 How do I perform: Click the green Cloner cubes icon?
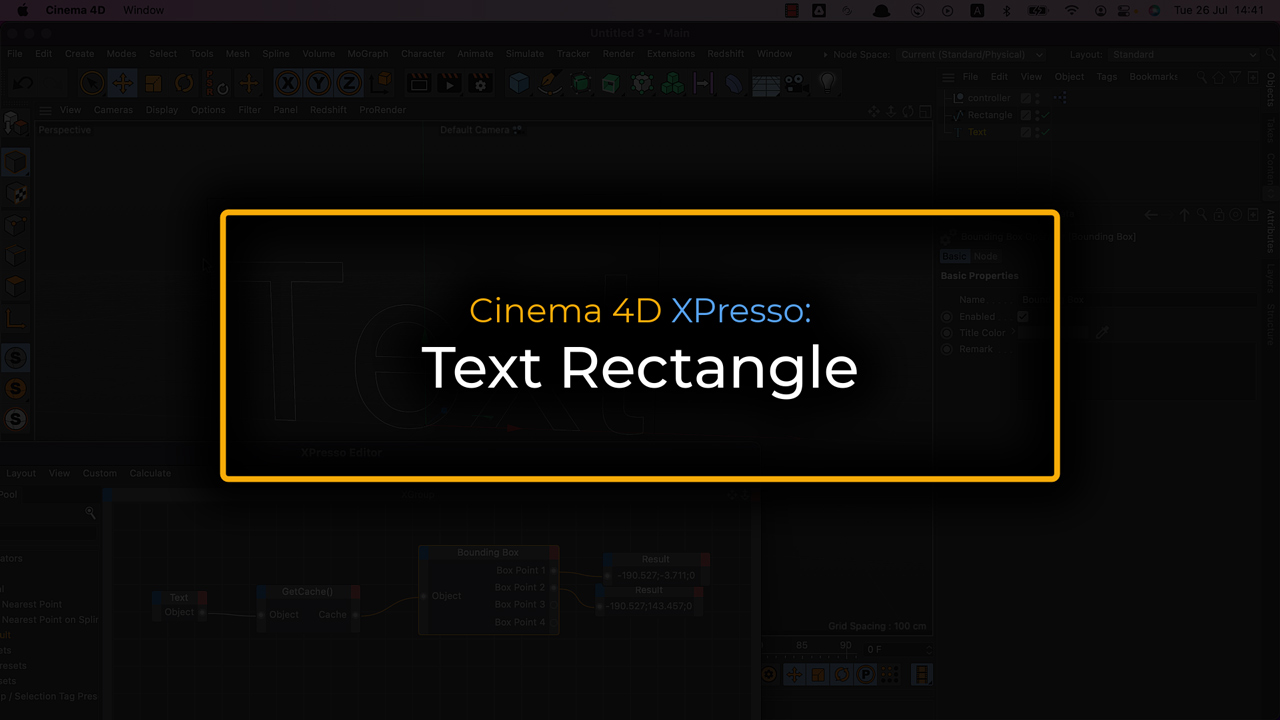pyautogui.click(x=673, y=84)
